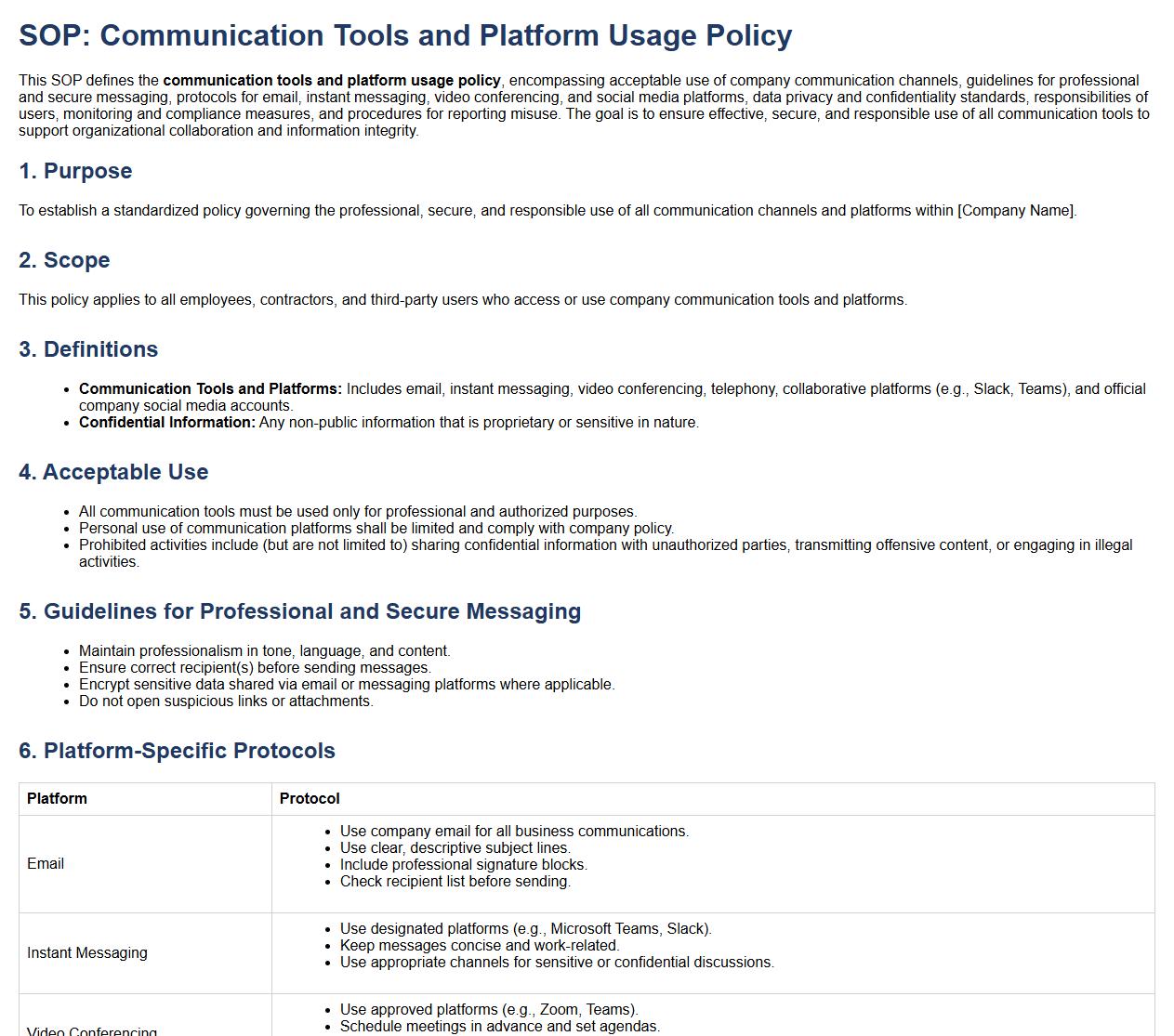Click the 'Protocol' table column header
The width and height of the screenshot is (1174, 1036).
tap(310, 799)
